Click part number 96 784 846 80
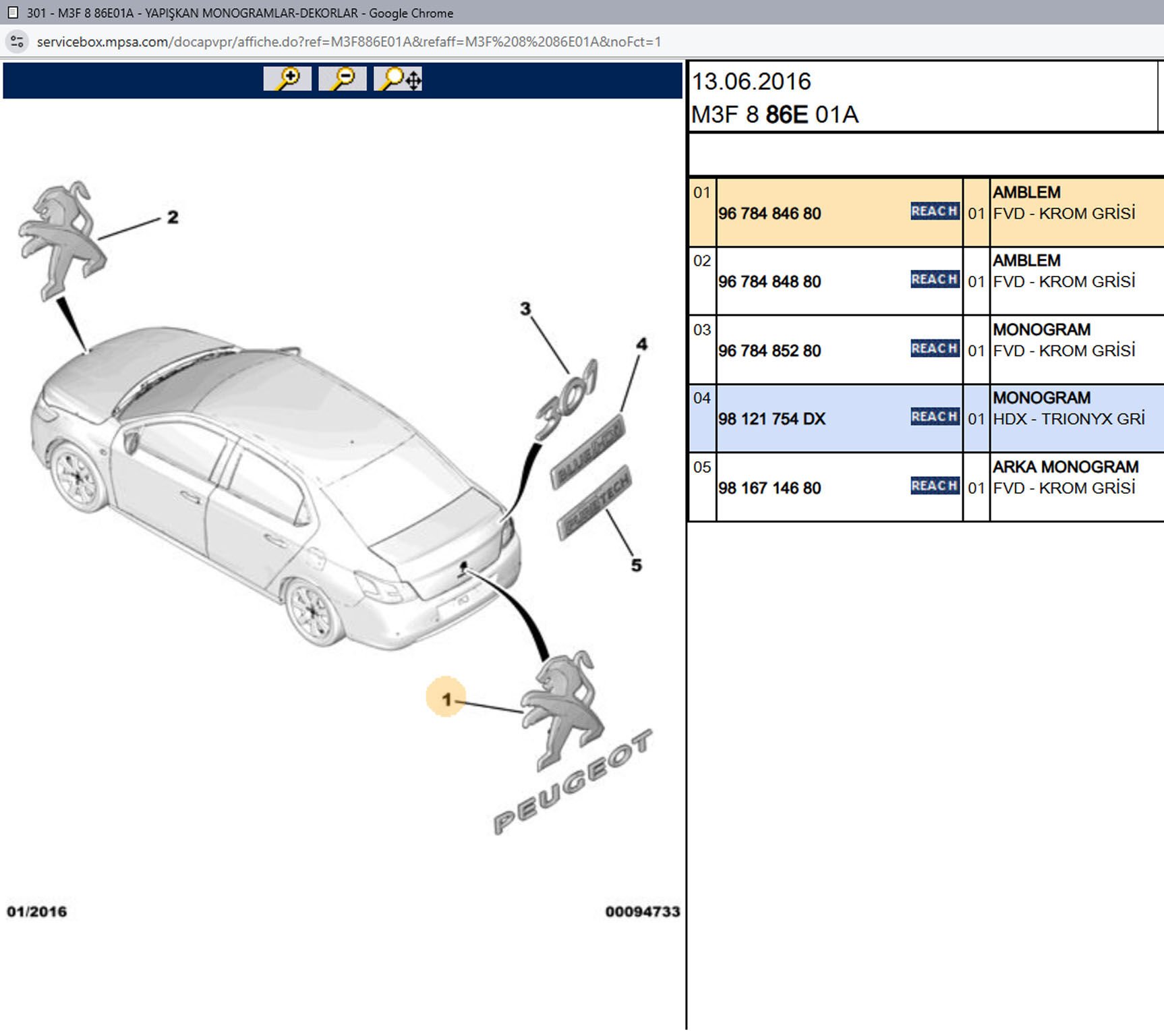 point(769,214)
